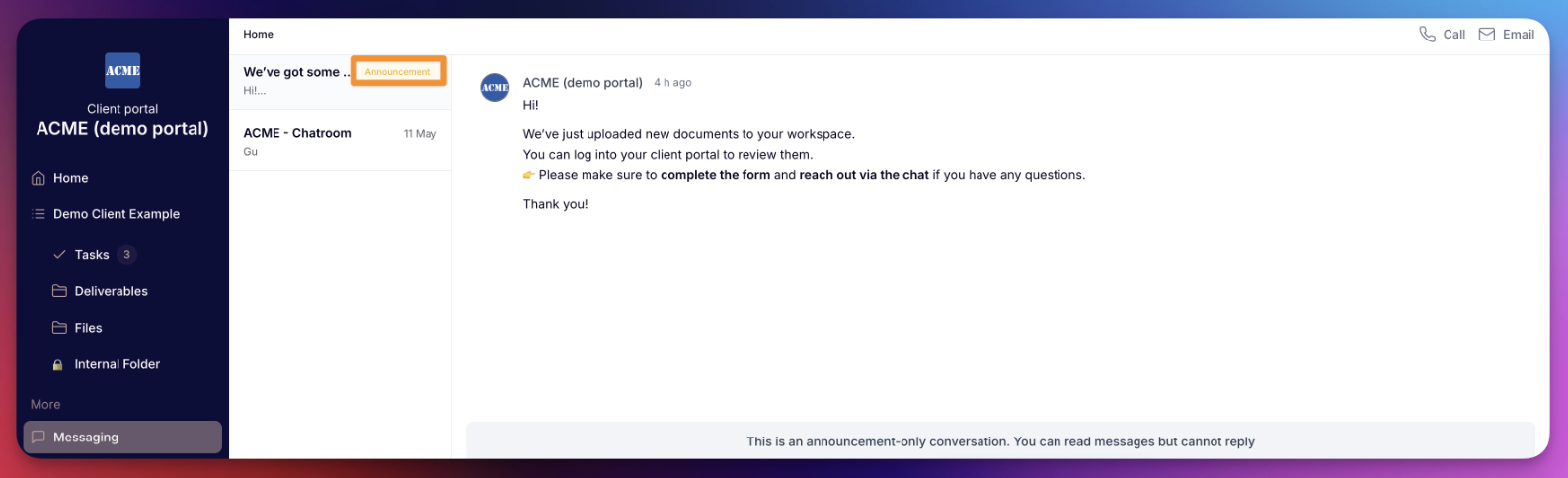Click the Announcement tag badge
This screenshot has height=478, width=1568.
(x=398, y=71)
